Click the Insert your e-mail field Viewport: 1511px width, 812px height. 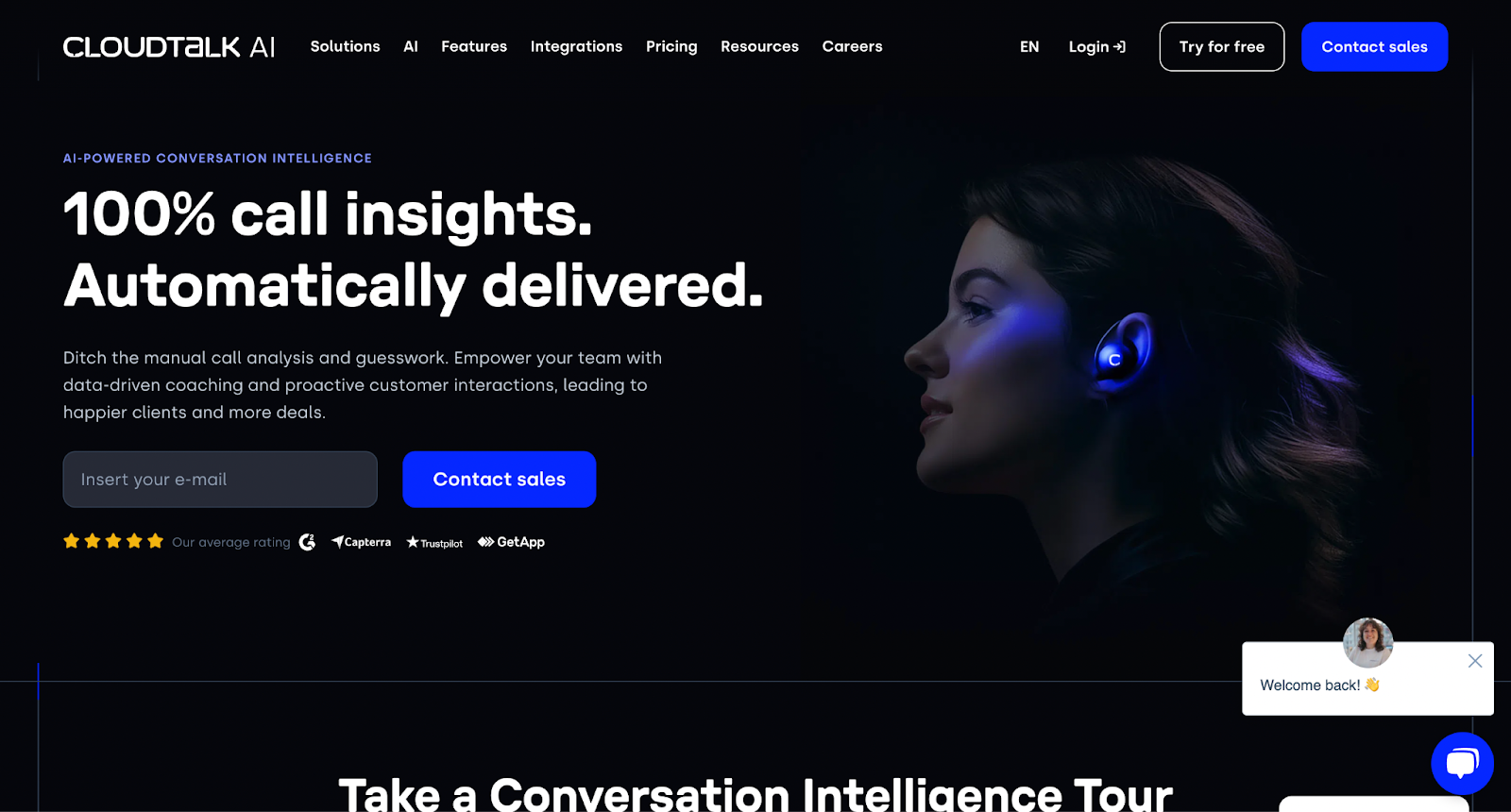[x=220, y=479]
